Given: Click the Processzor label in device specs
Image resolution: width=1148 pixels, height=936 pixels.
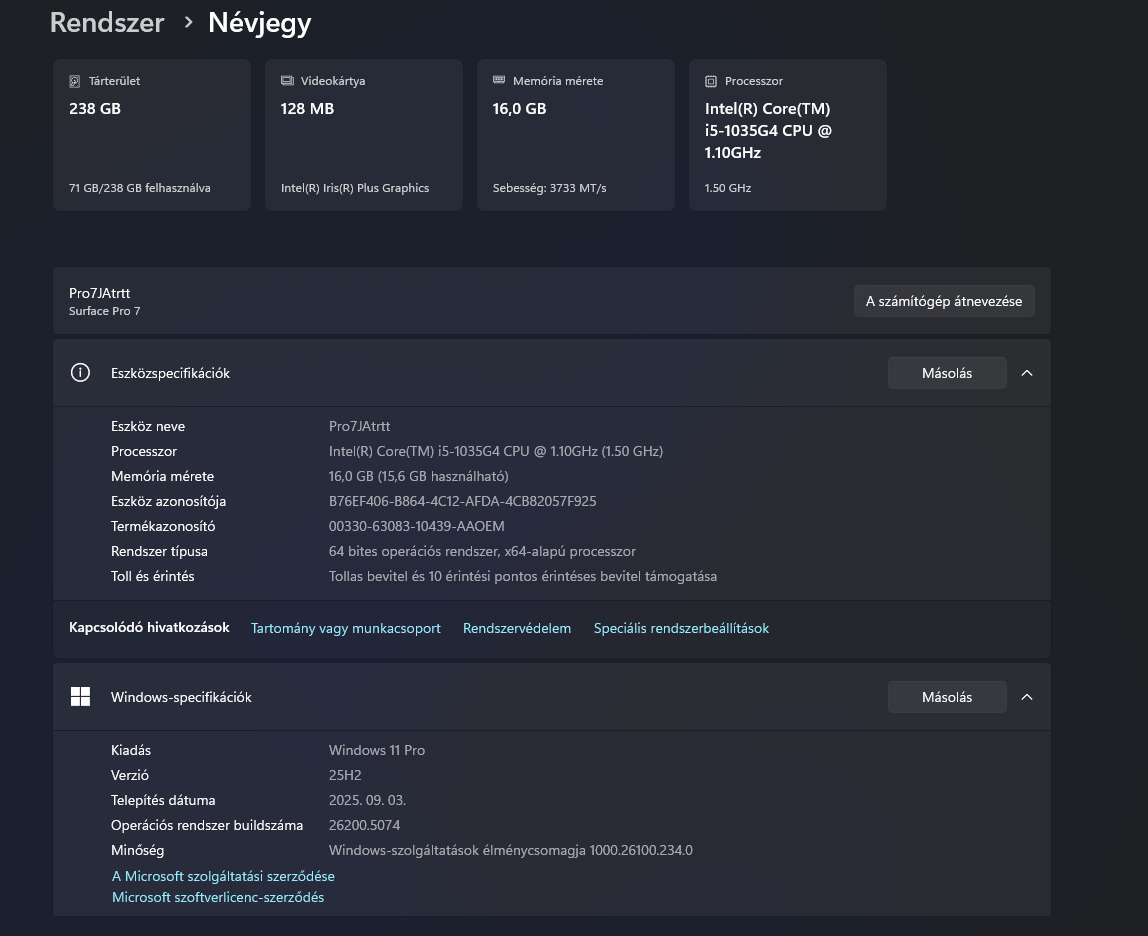Looking at the screenshot, I should [x=144, y=451].
